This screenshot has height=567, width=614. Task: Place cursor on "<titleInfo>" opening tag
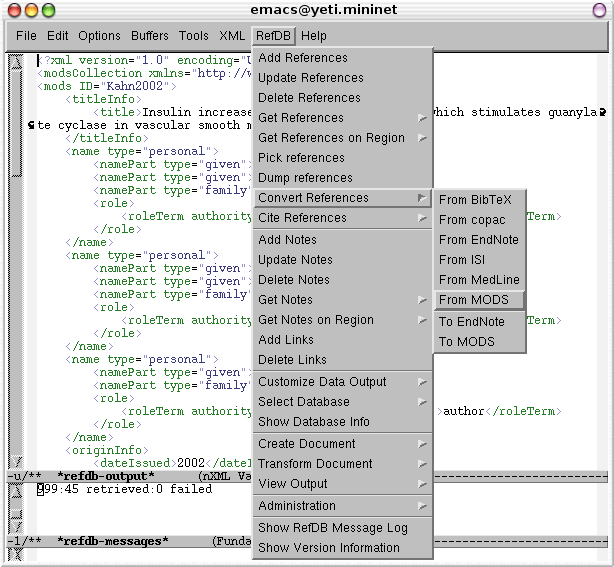[103, 99]
